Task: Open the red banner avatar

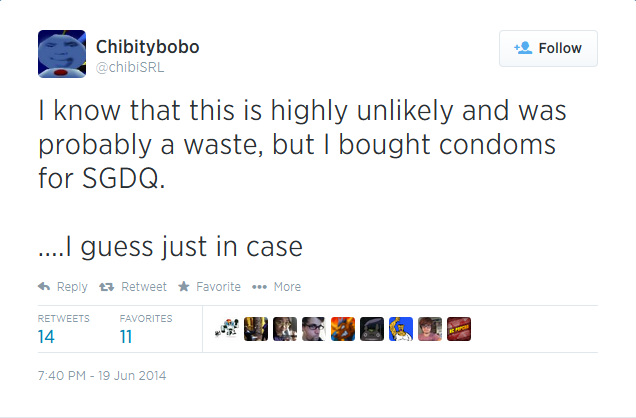Action: coord(459,329)
